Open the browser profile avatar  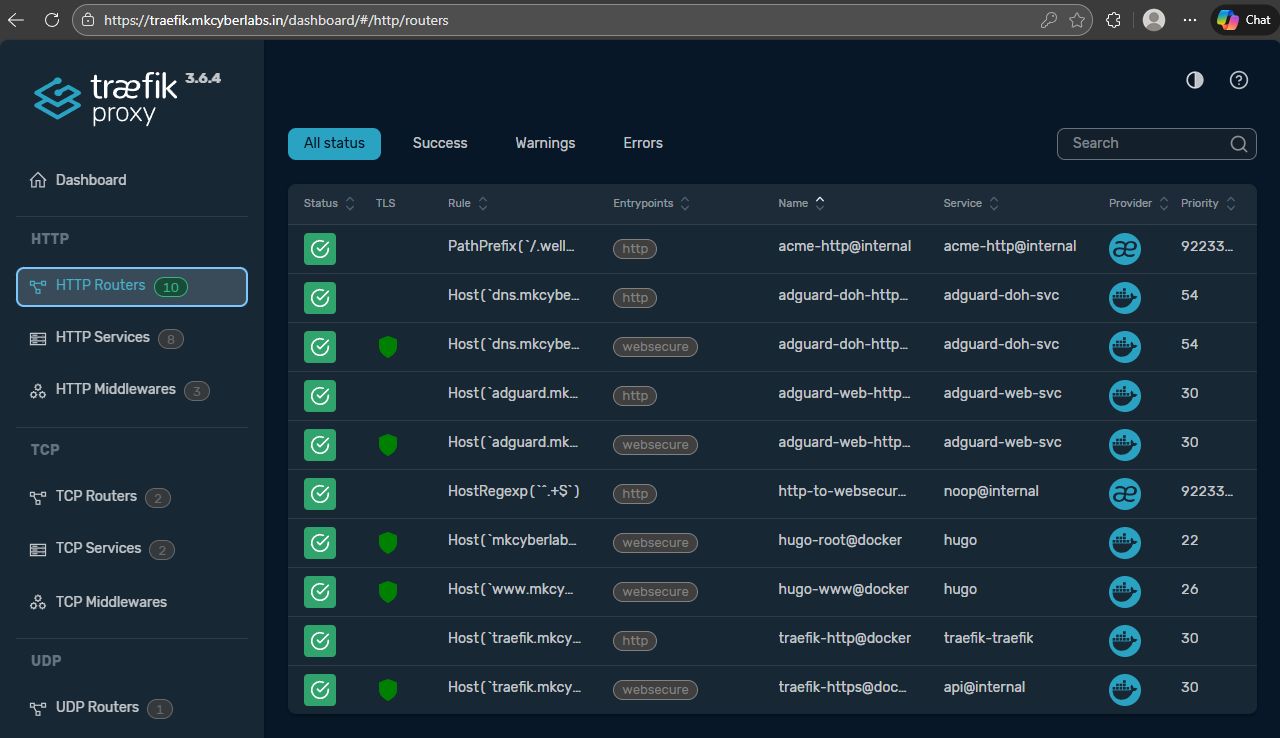pyautogui.click(x=1154, y=20)
